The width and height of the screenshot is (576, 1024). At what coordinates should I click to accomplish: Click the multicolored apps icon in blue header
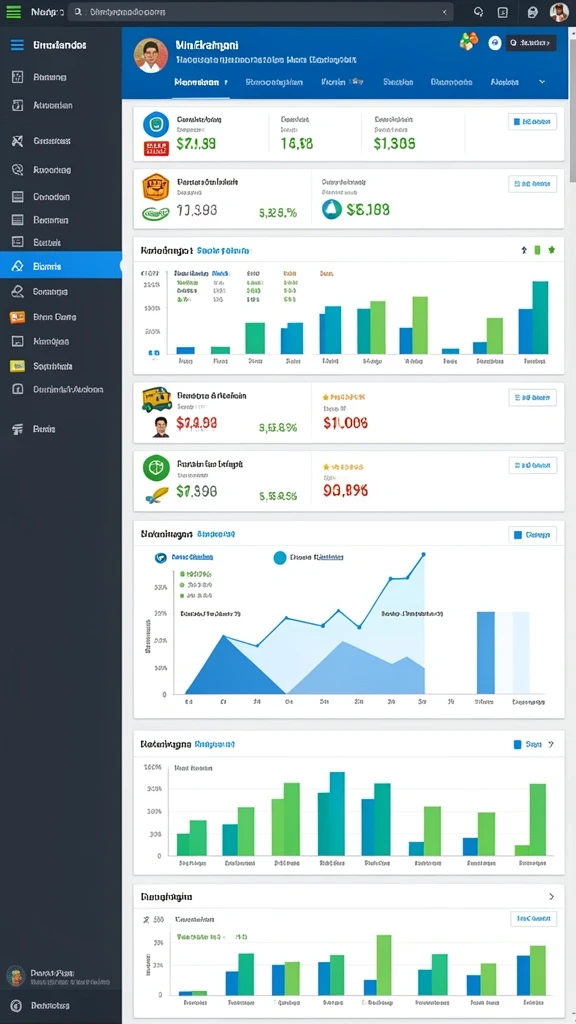468,42
